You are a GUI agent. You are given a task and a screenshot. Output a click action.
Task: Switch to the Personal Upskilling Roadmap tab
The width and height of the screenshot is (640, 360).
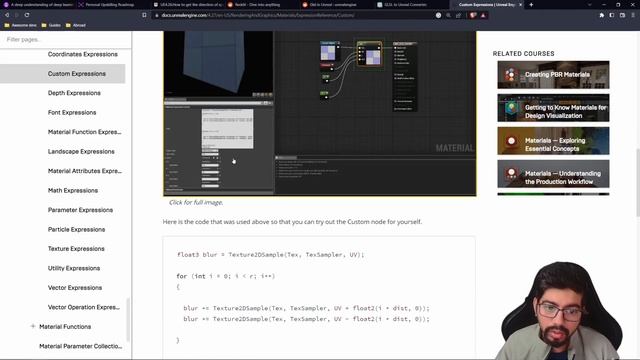pyautogui.click(x=113, y=4)
